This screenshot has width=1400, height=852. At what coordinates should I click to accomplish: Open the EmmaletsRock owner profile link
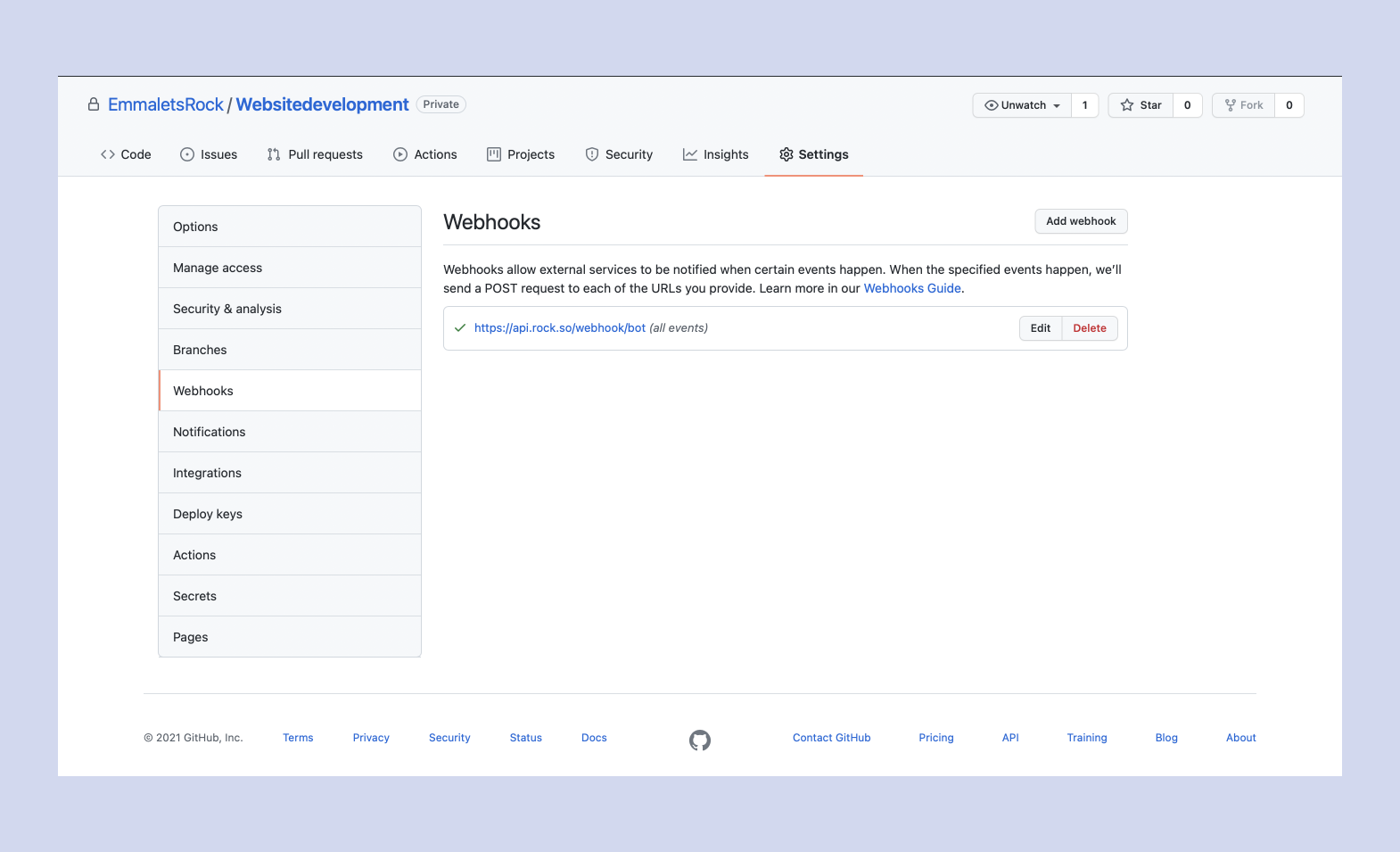click(x=166, y=104)
